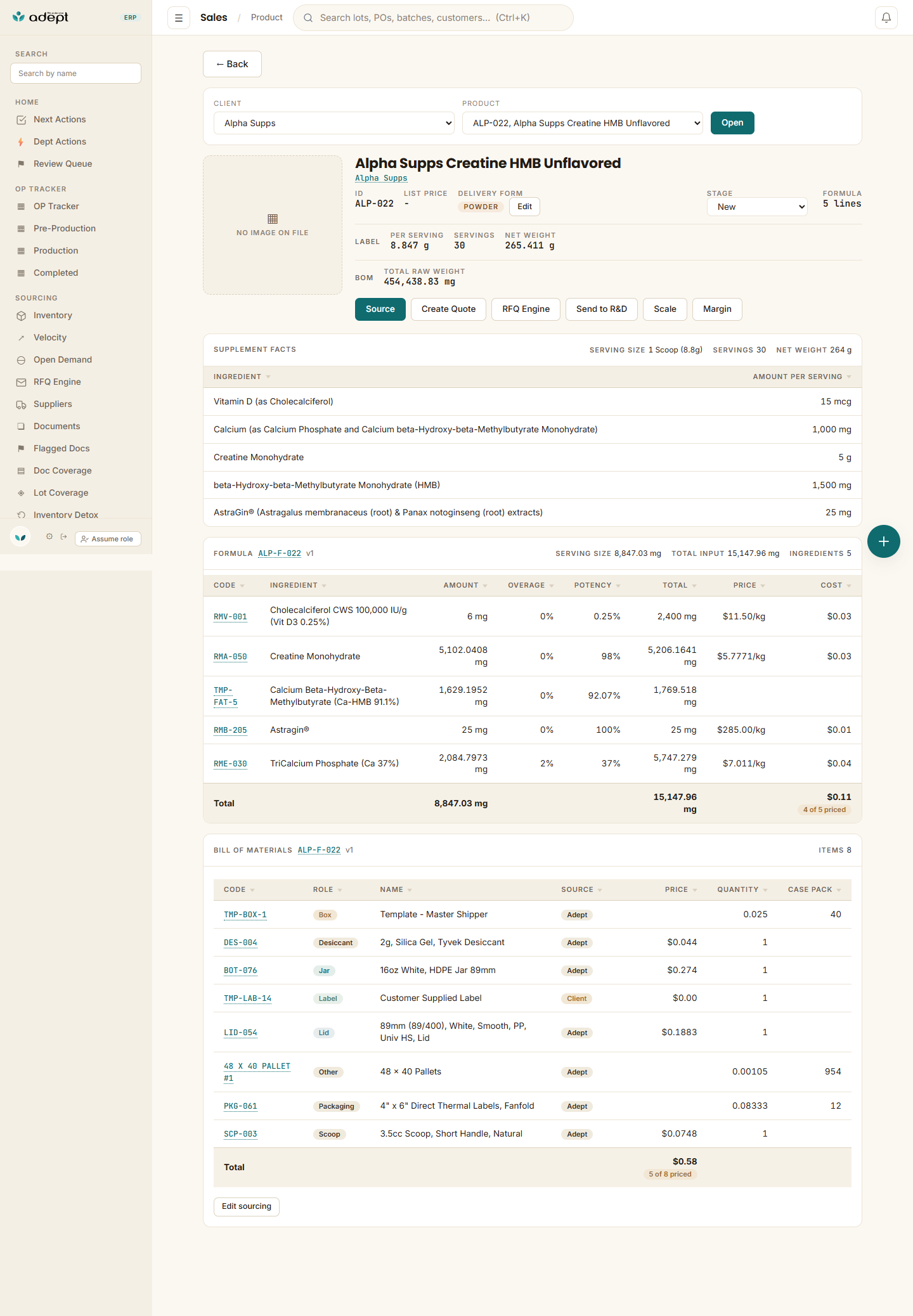Click the Lot Coverage diamond icon
913x1316 pixels.
(21, 493)
